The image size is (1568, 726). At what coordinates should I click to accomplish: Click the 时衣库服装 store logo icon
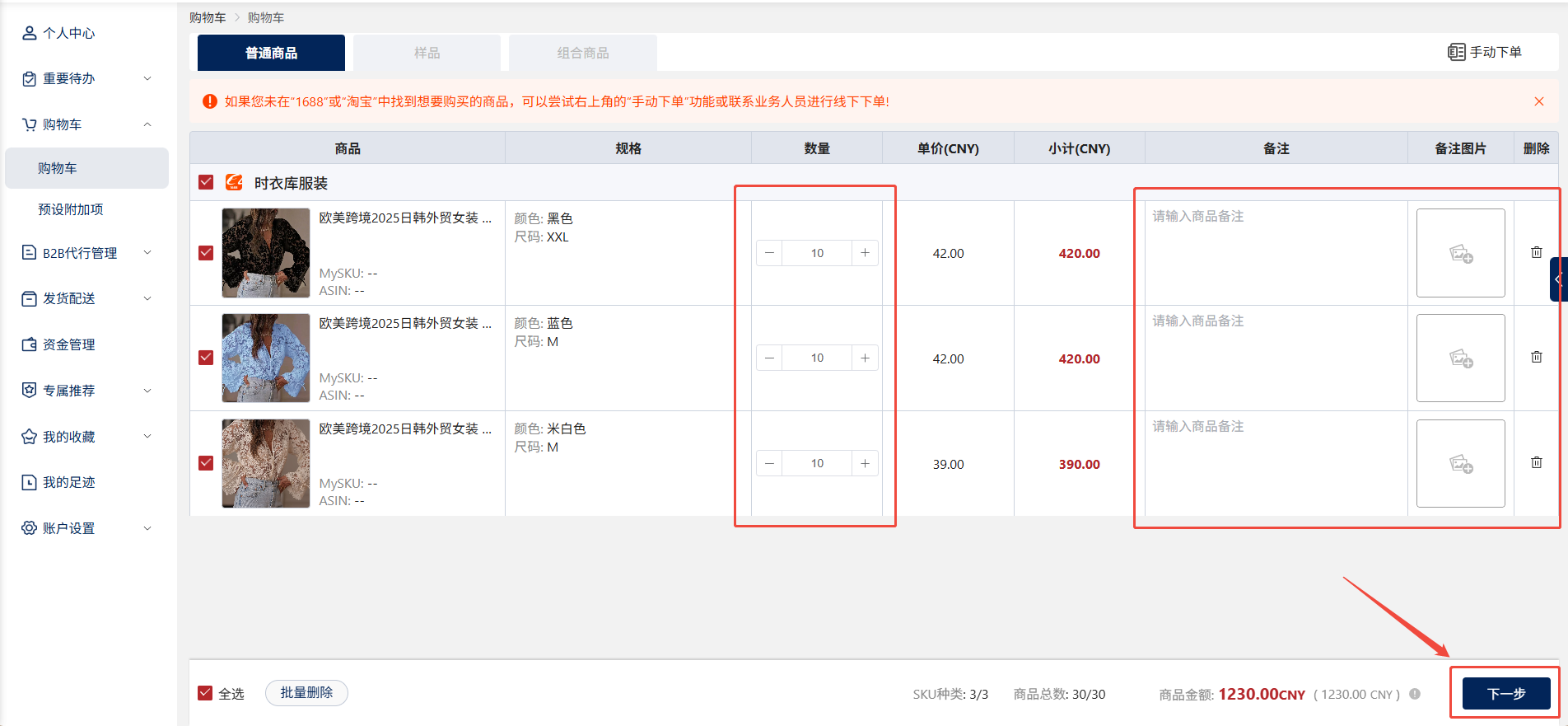coord(234,182)
